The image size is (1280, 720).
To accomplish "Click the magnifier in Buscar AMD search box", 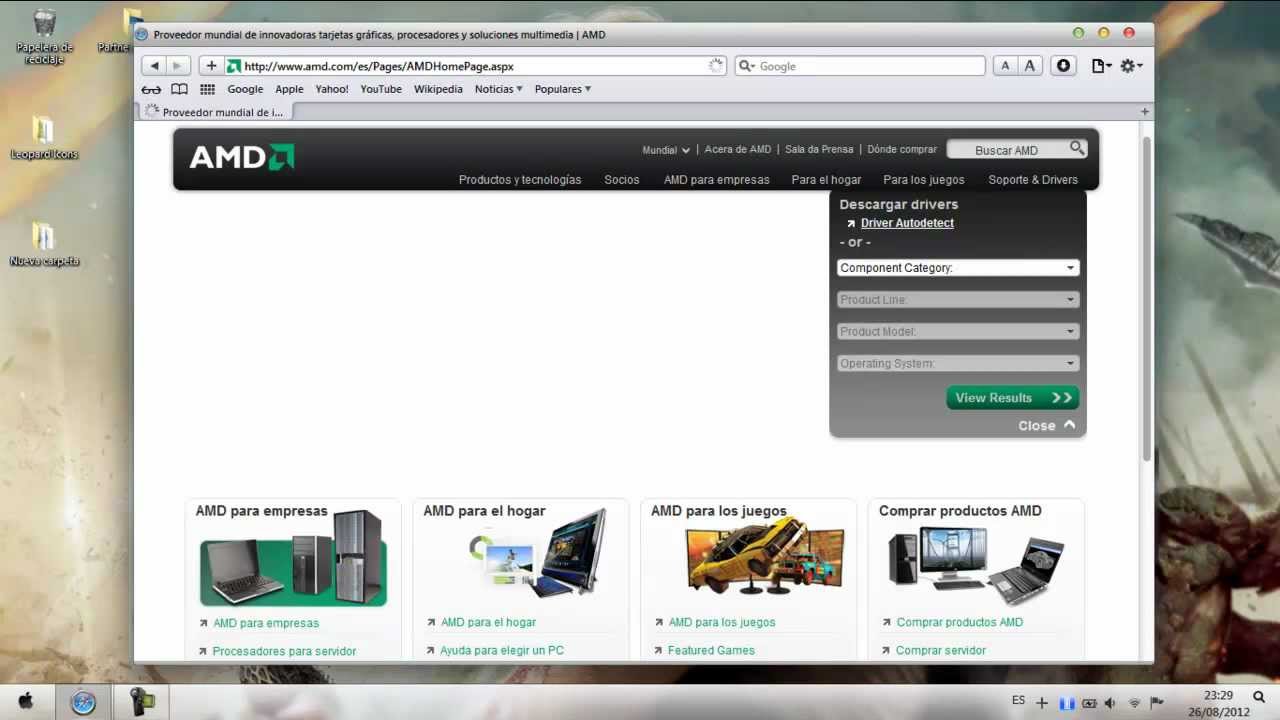I will tap(1077, 148).
